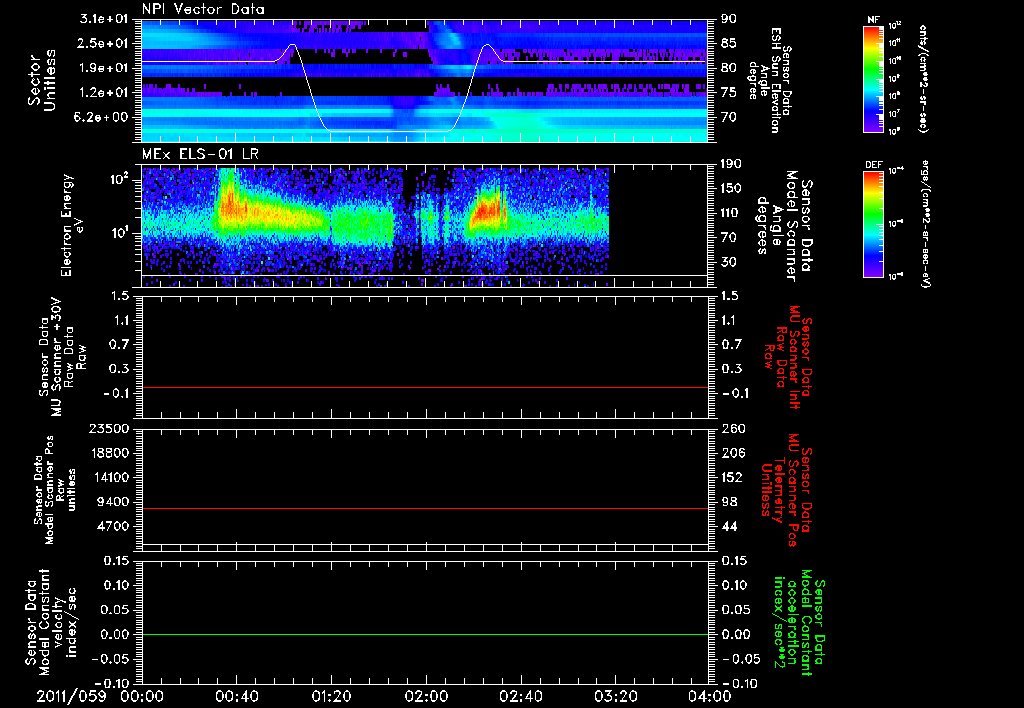Click the "NF" color bar label
Screen dimensions: 1024x708
pos(873,20)
